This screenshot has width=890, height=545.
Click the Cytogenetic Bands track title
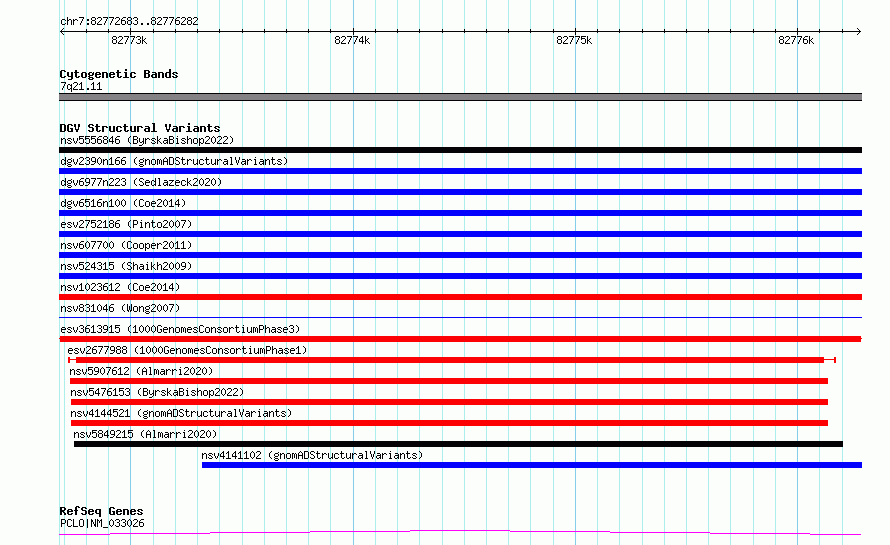[x=119, y=74]
